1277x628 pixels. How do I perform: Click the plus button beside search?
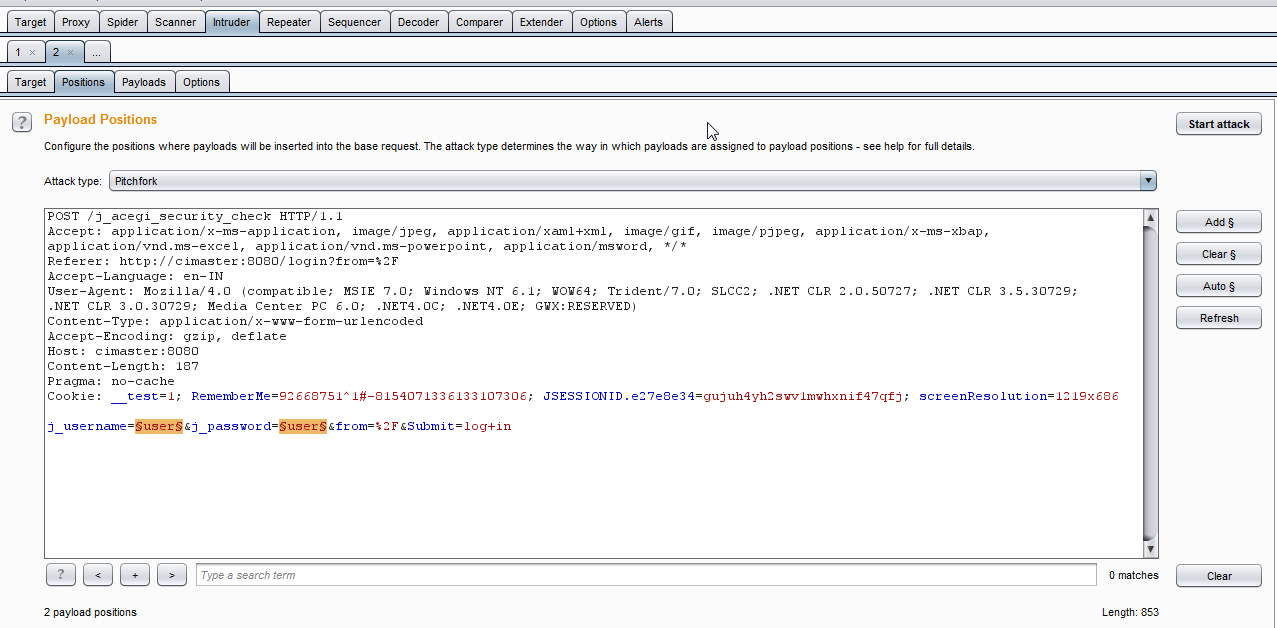coord(134,575)
